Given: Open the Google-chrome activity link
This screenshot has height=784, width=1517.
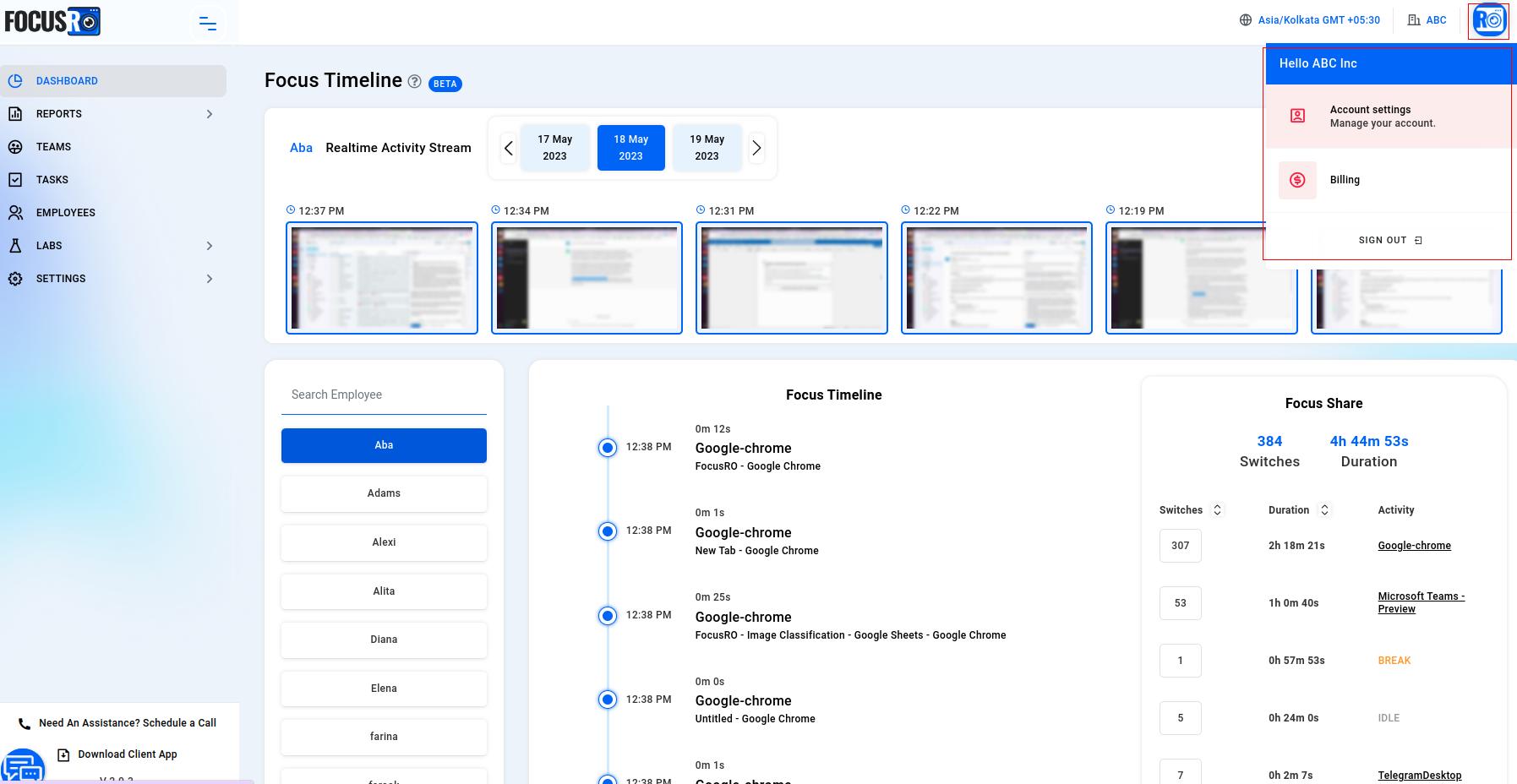Looking at the screenshot, I should tap(1414, 546).
